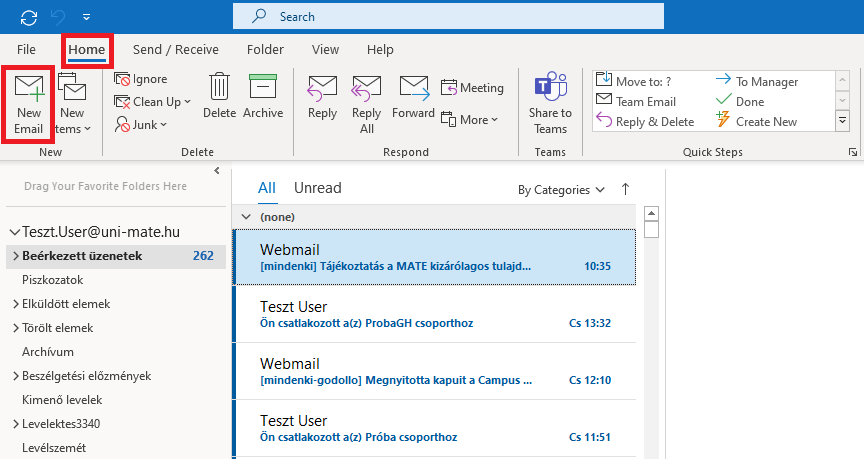Open the Help ribbon tab
Screen dimensions: 864x459
coord(380,50)
